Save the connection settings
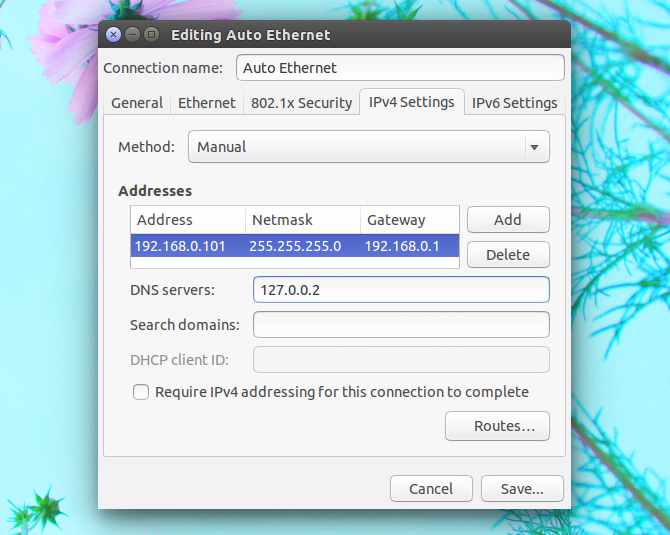The image size is (670, 535). pos(522,488)
